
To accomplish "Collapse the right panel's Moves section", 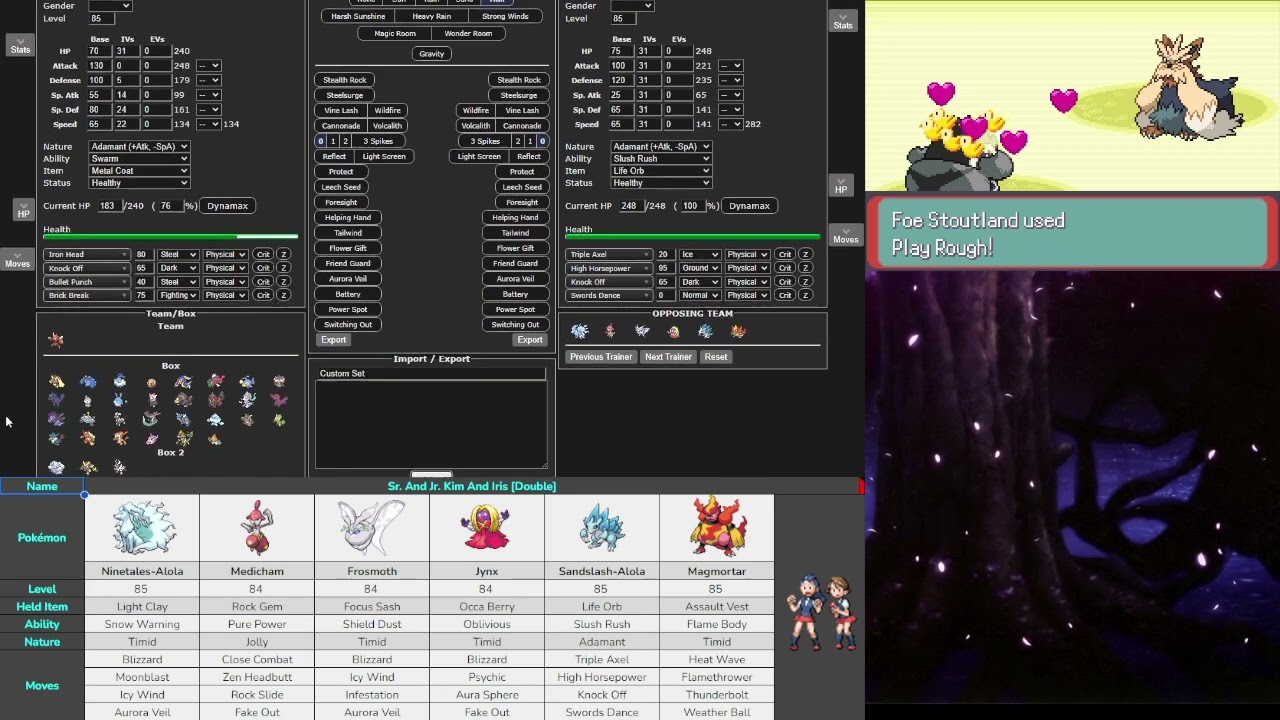I will click(846, 236).
